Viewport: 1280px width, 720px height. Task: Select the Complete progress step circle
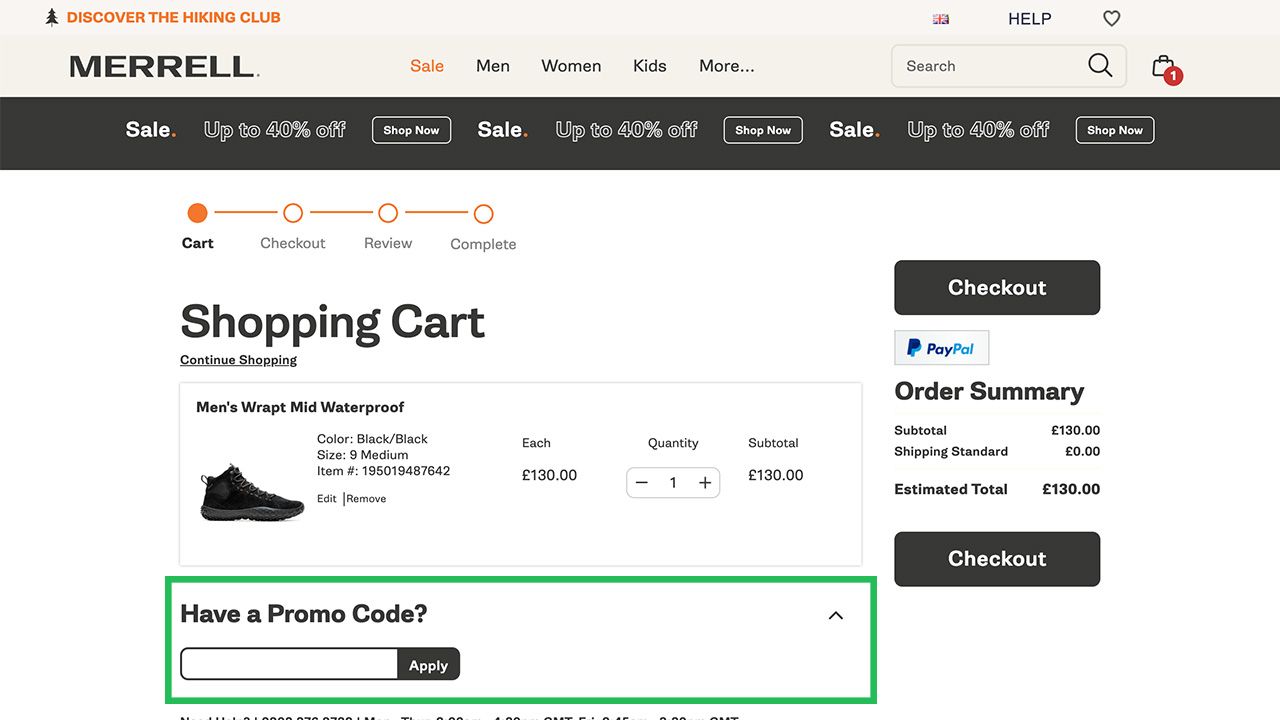click(x=484, y=213)
